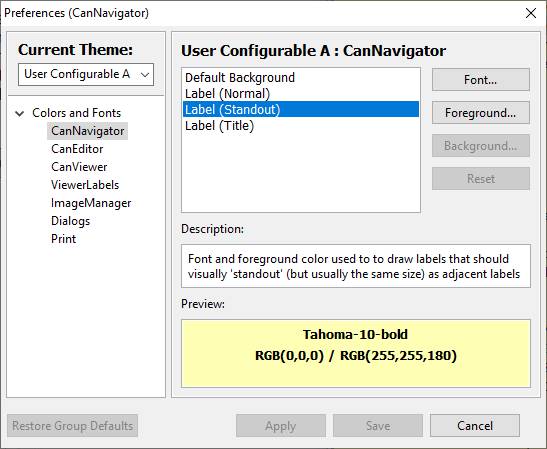The image size is (547, 449).
Task: Click the yellow Preview color panel
Action: pyautogui.click(x=356, y=353)
